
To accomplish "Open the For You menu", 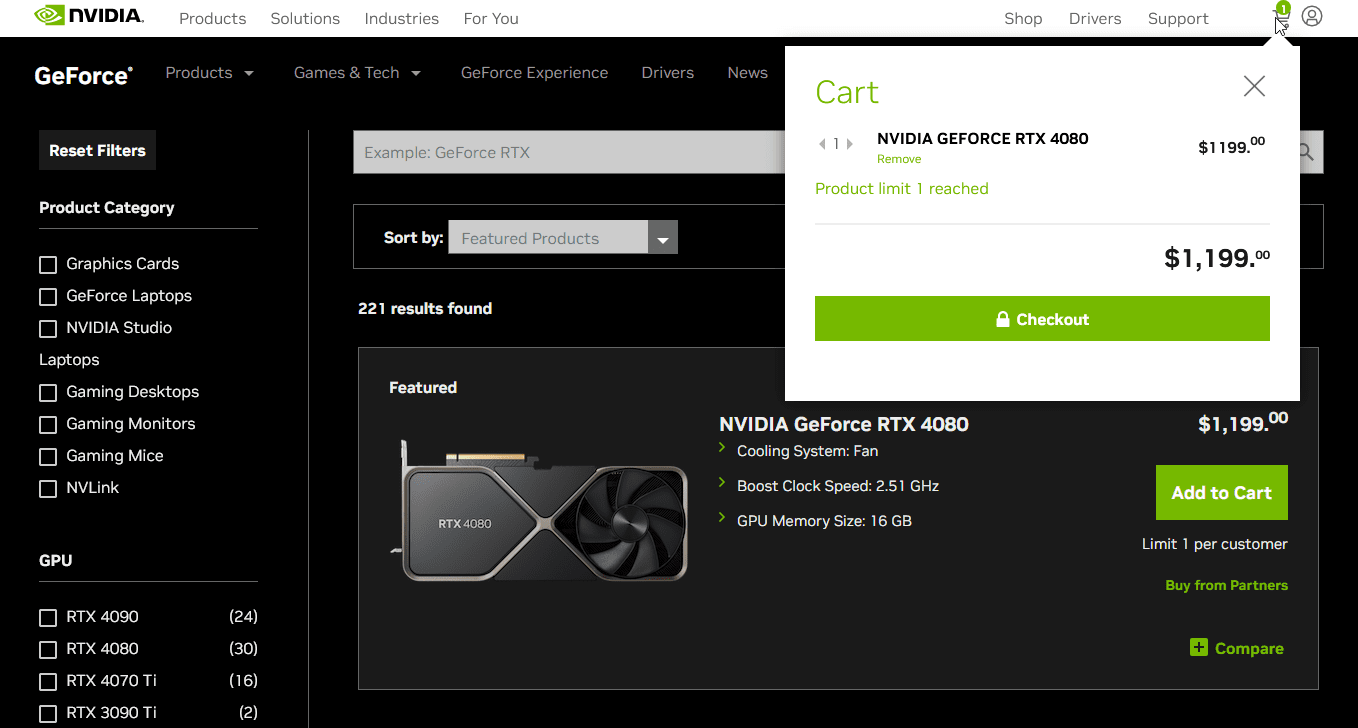I will (x=491, y=18).
